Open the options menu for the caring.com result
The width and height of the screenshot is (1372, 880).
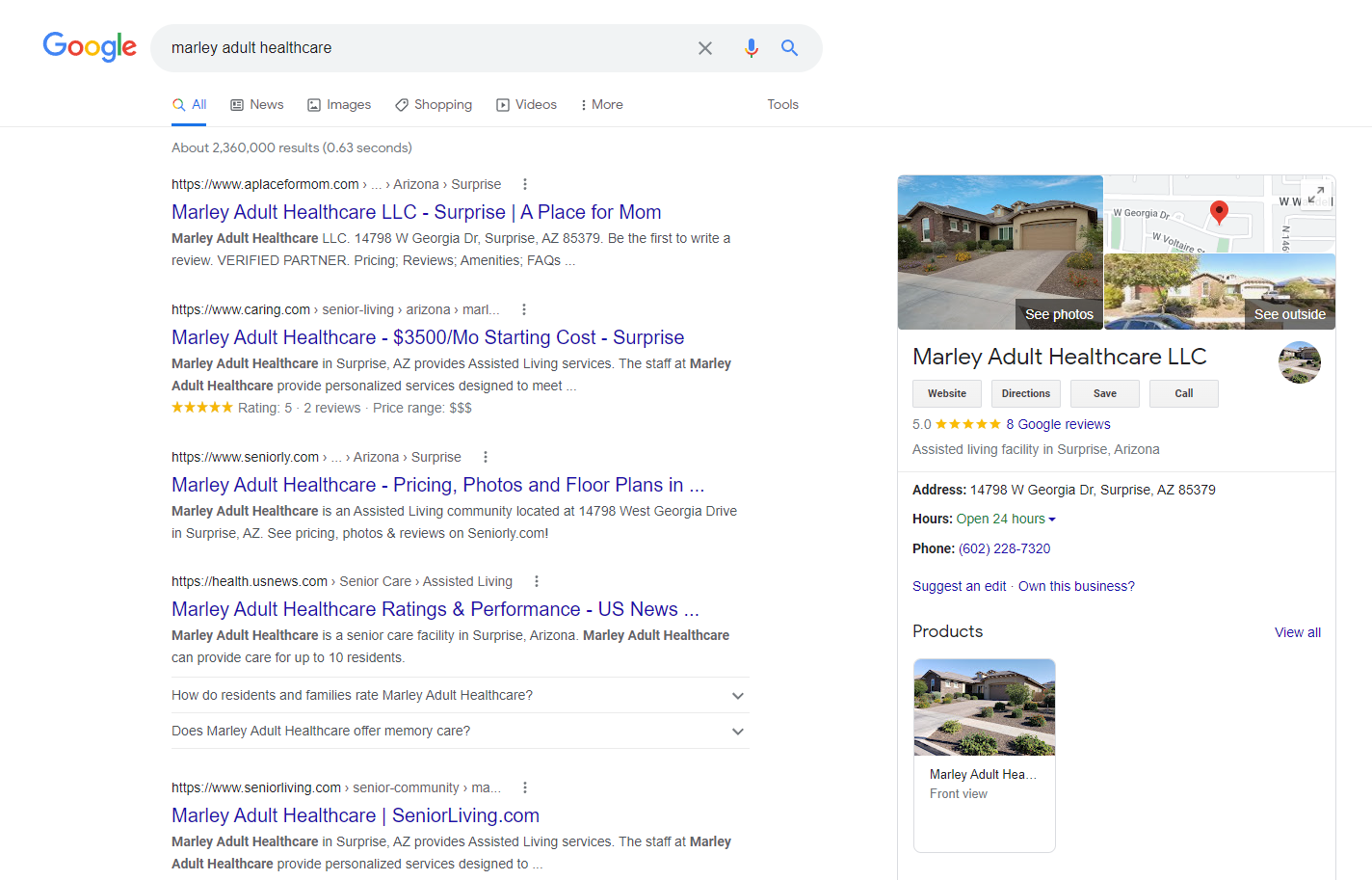point(524,309)
